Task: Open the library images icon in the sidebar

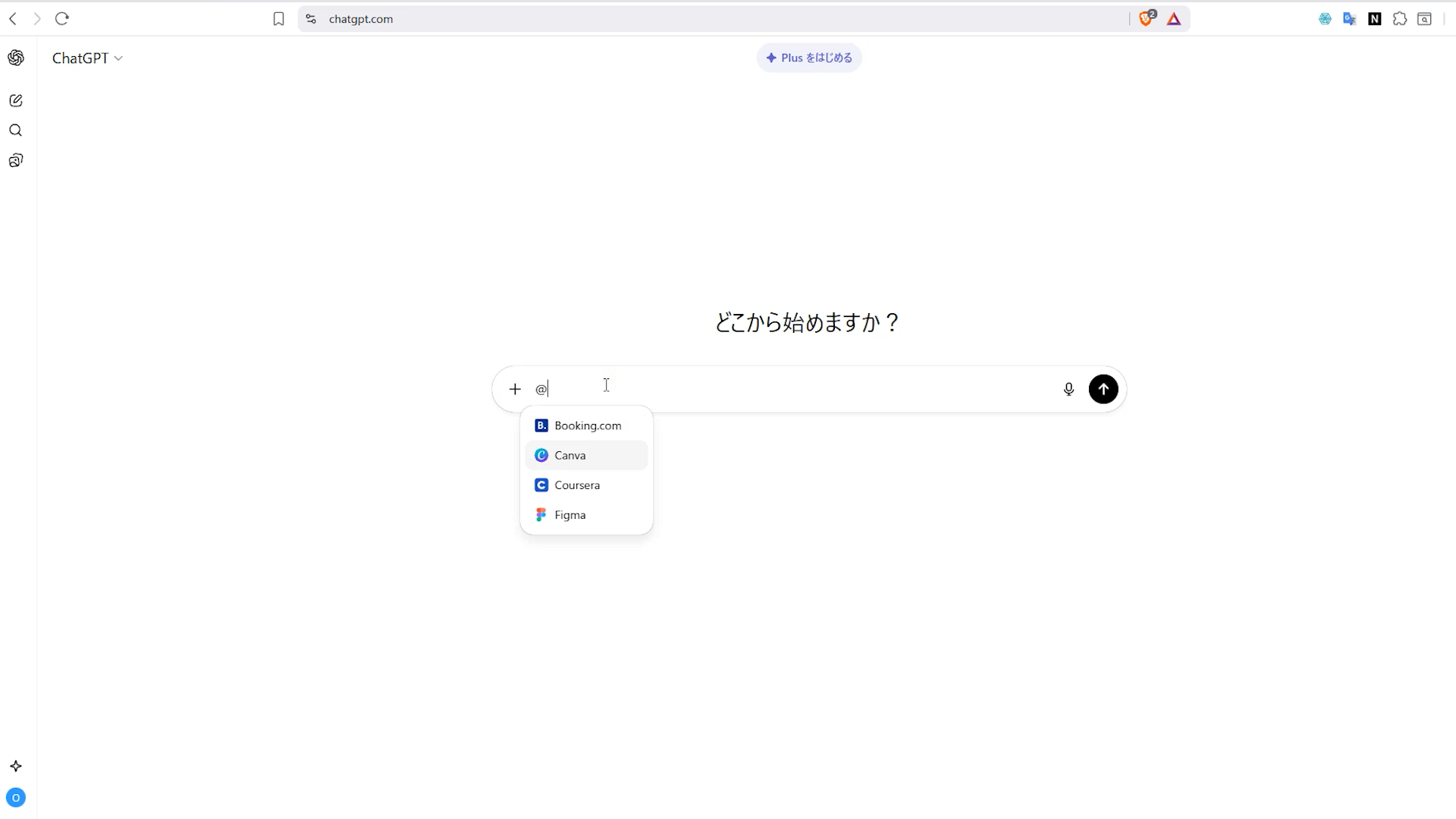Action: click(16, 160)
